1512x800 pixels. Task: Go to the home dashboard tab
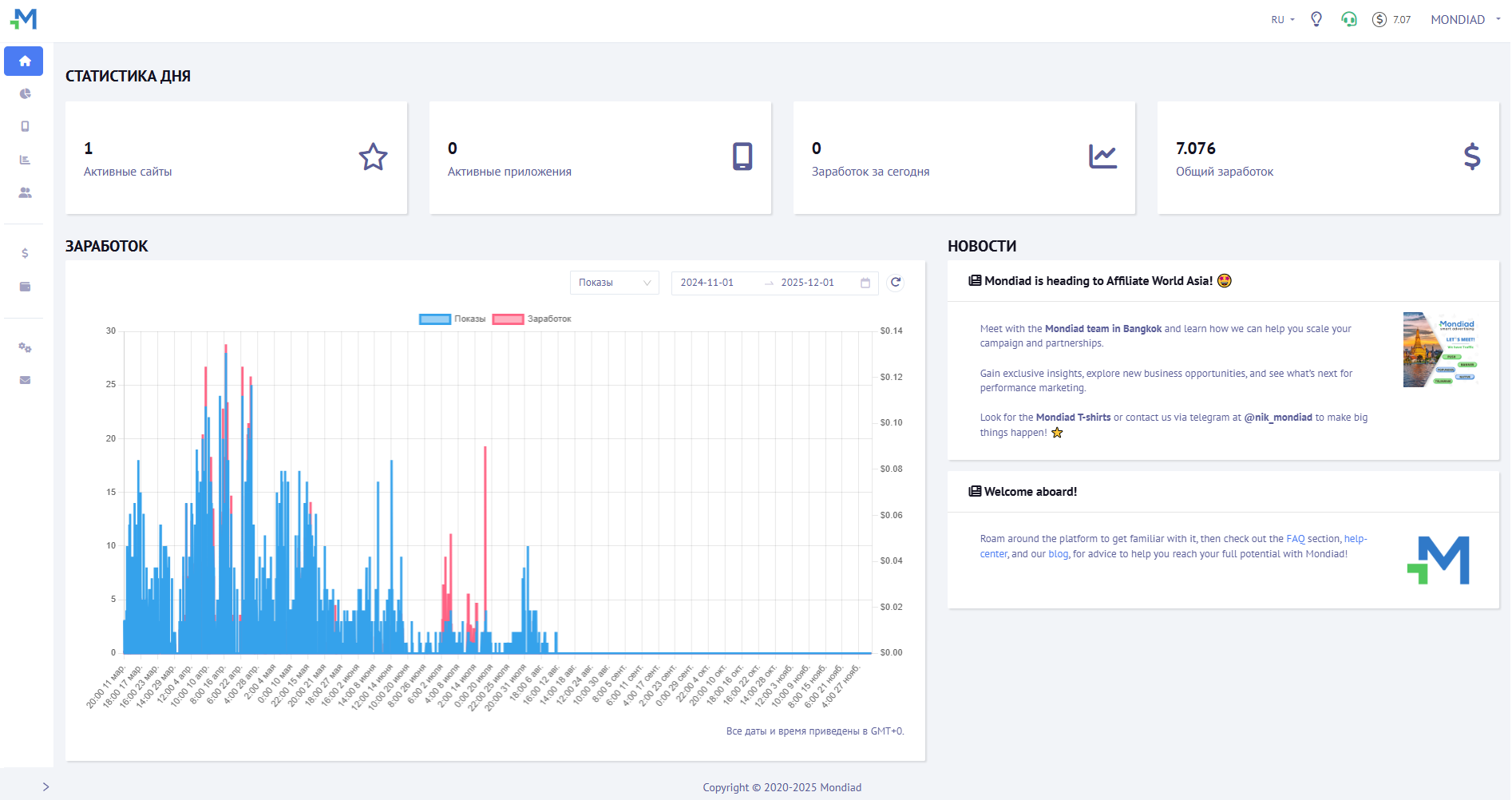pos(25,61)
